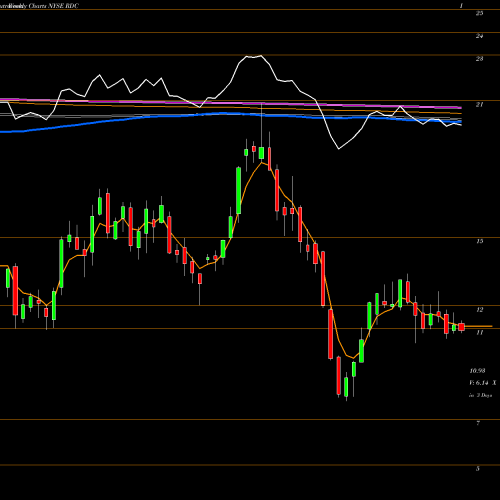
Task: Select the price axis label '25'
Action: pyautogui.click(x=479, y=13)
